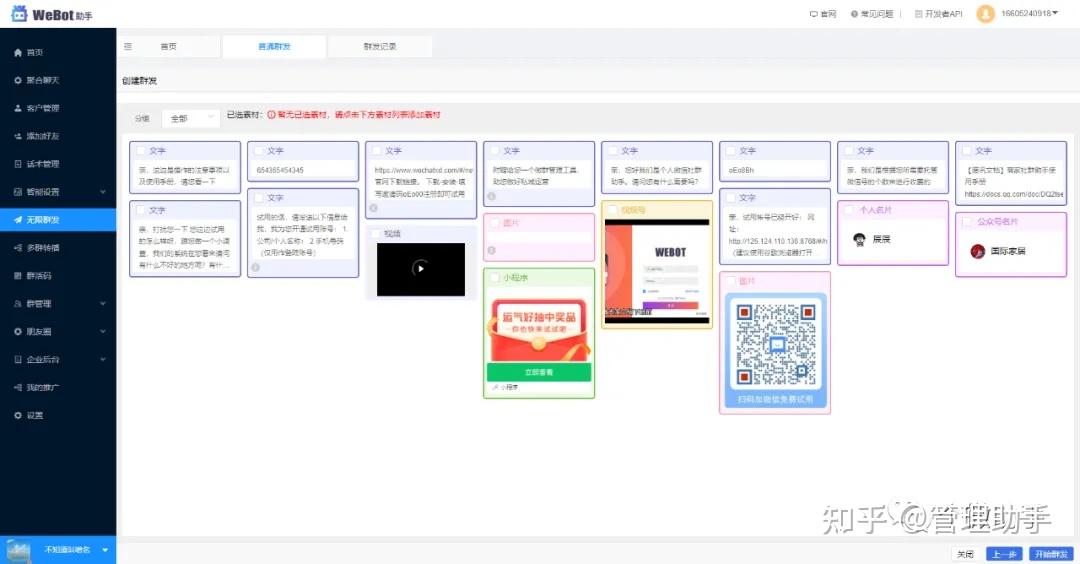Screen dimensions: 1080x564
Task: Check the oEo8Bh text card checkbox
Action: tap(731, 151)
